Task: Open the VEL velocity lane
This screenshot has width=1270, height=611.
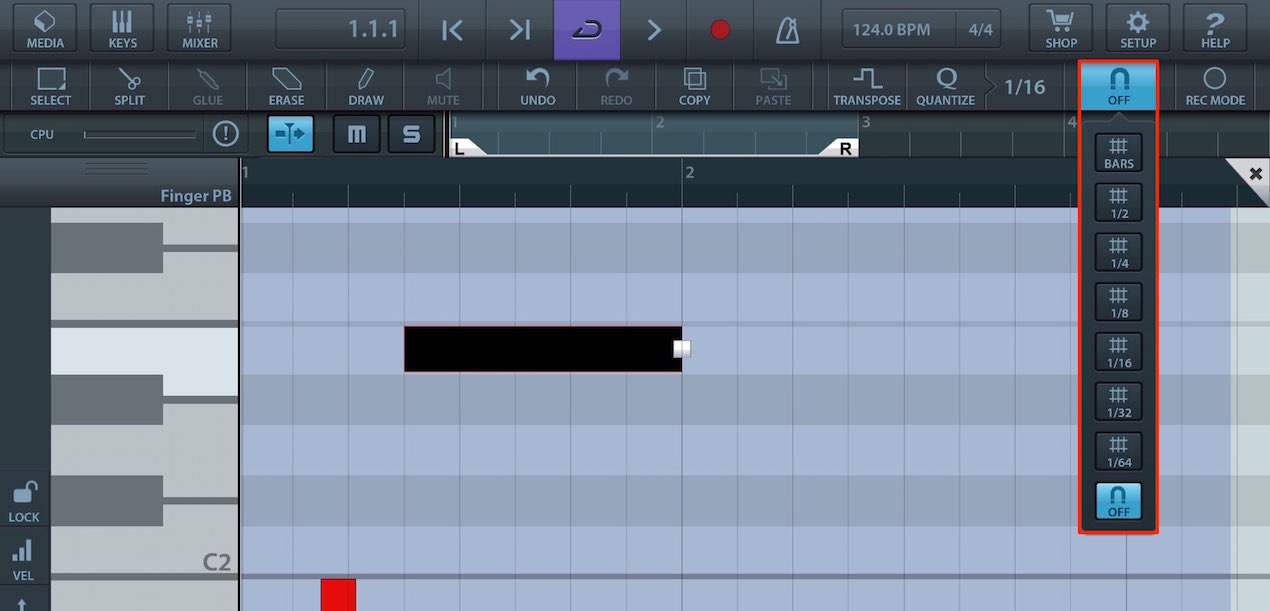Action: coord(24,560)
